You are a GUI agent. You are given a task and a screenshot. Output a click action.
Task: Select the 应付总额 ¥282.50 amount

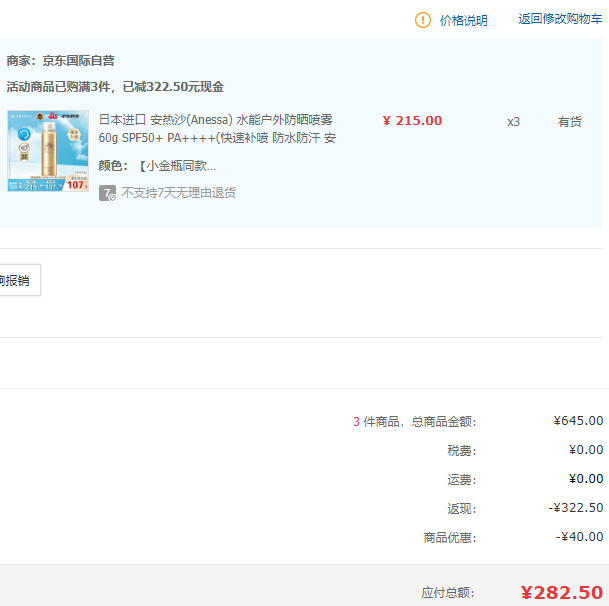point(562,593)
